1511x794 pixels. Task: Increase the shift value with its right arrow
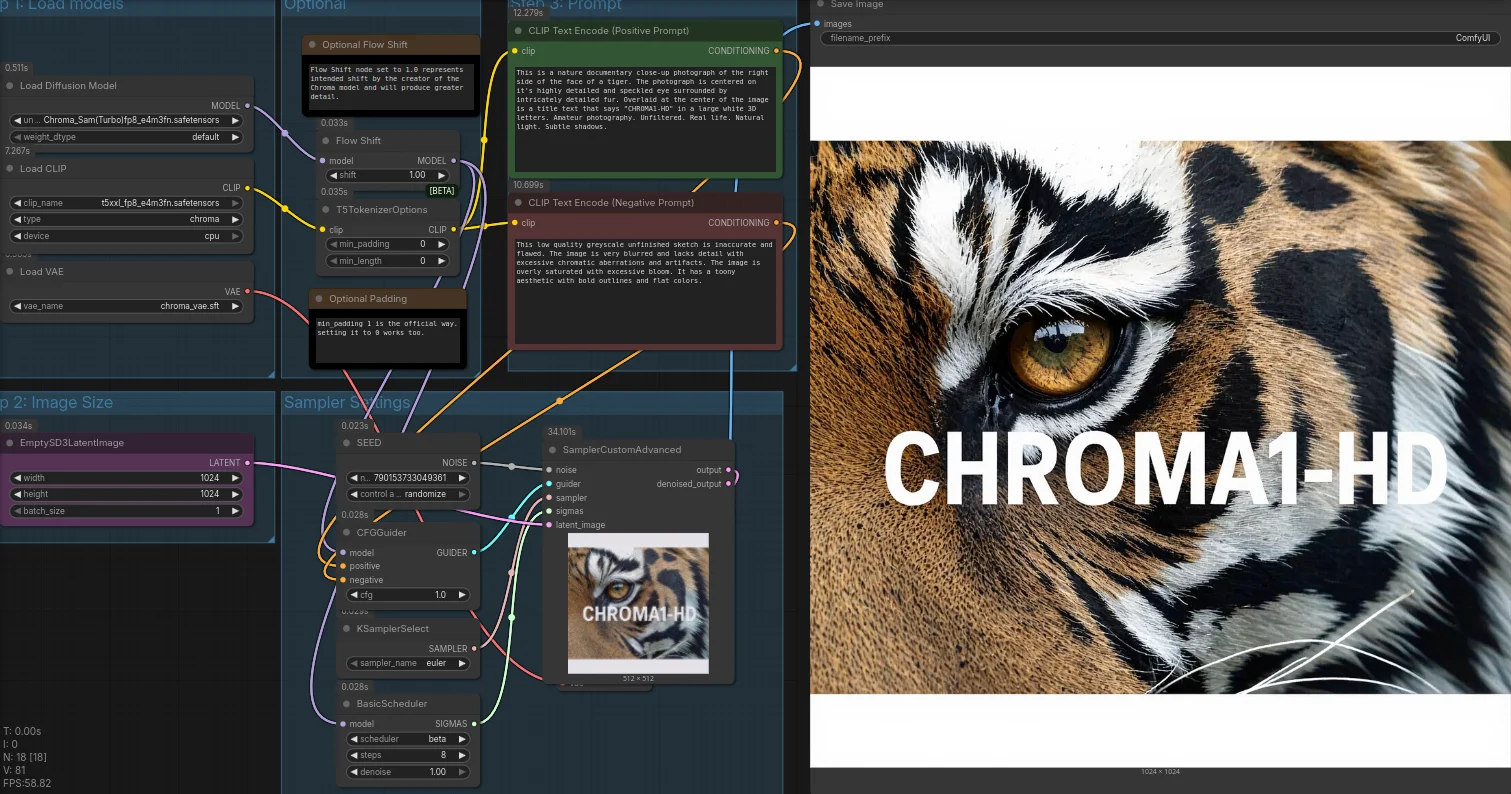click(x=442, y=175)
